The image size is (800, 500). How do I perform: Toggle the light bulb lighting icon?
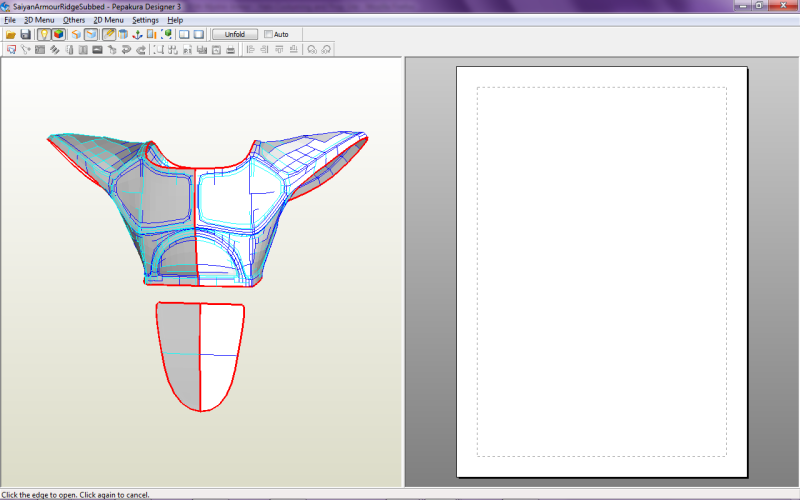pos(44,35)
